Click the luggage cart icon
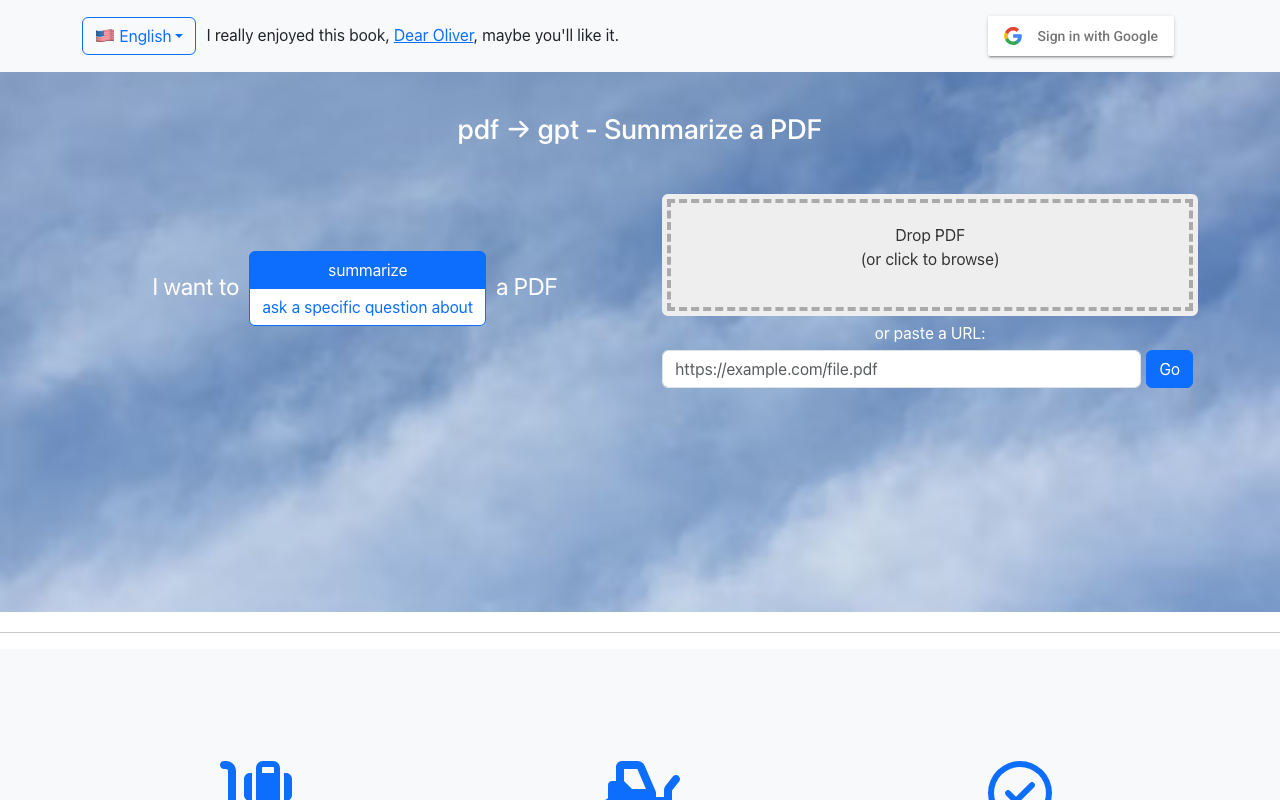Viewport: 1280px width, 800px height. click(x=256, y=782)
